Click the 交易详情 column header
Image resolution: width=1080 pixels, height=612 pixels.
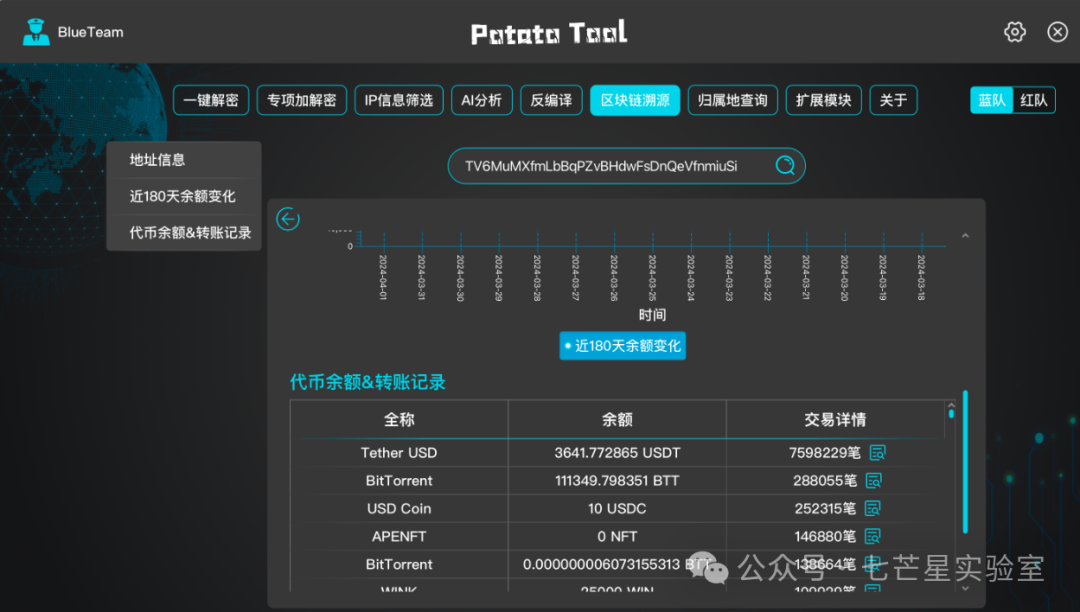coord(835,419)
